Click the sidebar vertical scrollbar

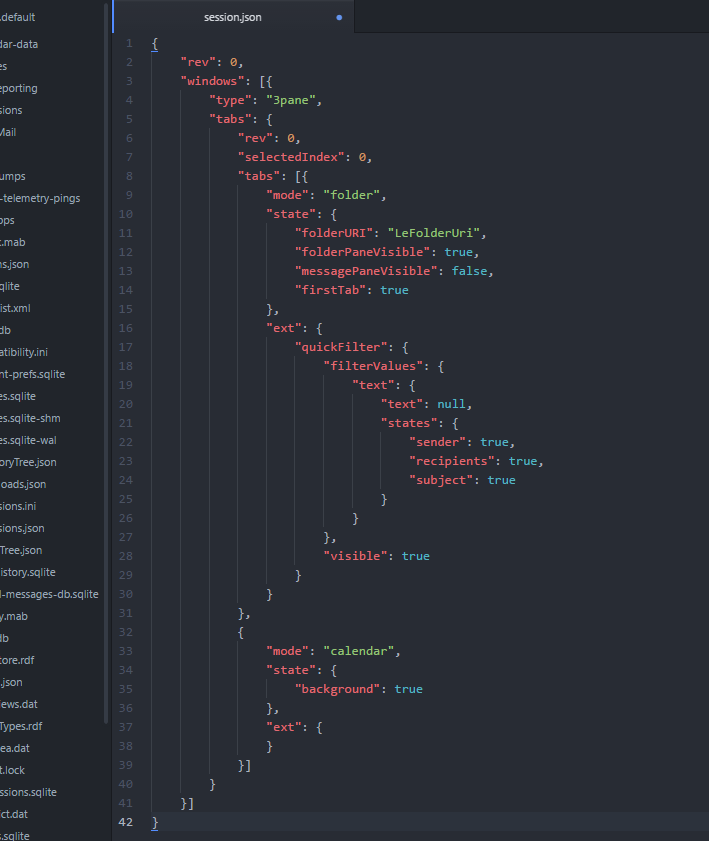click(106, 365)
